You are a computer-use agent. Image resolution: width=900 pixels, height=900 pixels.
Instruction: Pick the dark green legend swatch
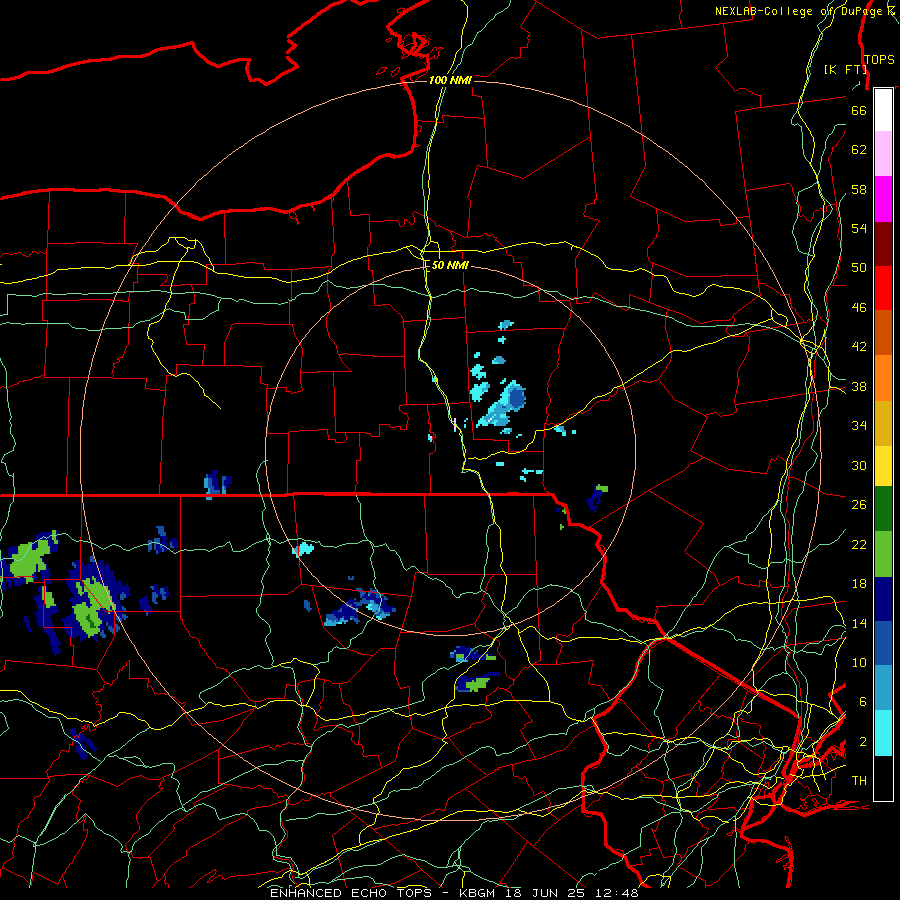click(883, 509)
